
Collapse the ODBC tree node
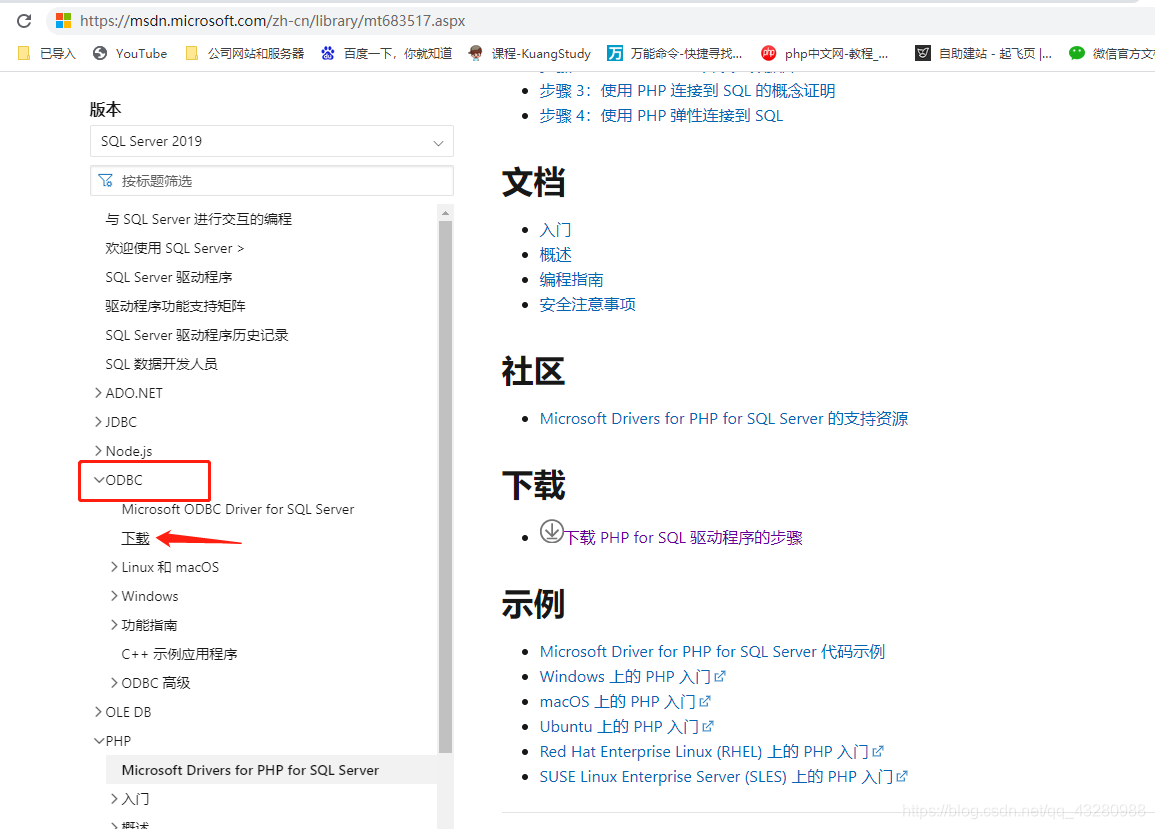[x=99, y=480]
